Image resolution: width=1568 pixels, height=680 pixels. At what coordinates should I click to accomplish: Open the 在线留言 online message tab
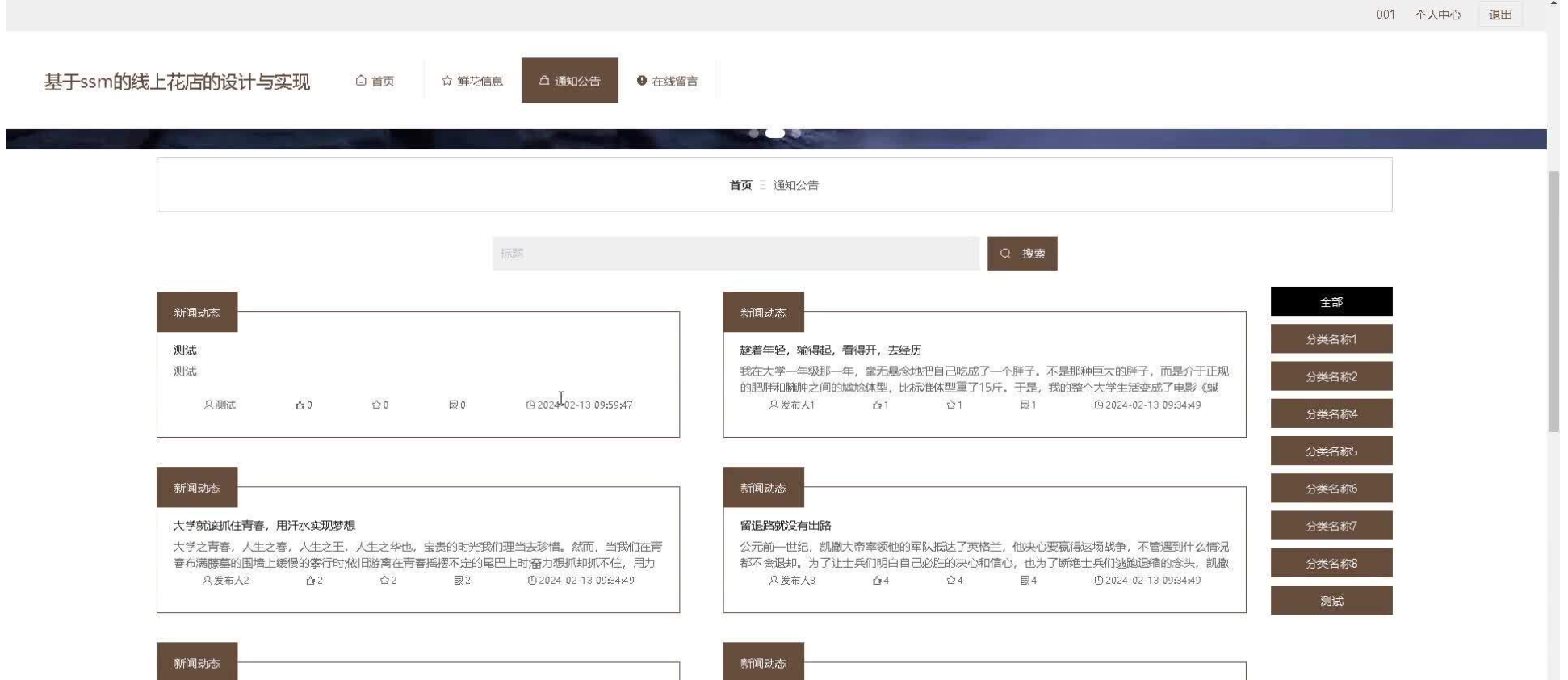pyautogui.click(x=667, y=81)
